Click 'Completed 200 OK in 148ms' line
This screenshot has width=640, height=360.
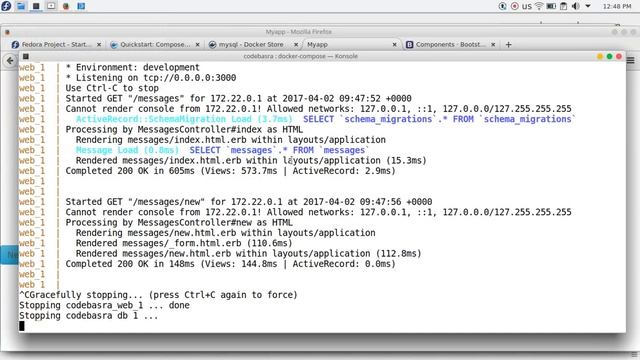point(230,264)
